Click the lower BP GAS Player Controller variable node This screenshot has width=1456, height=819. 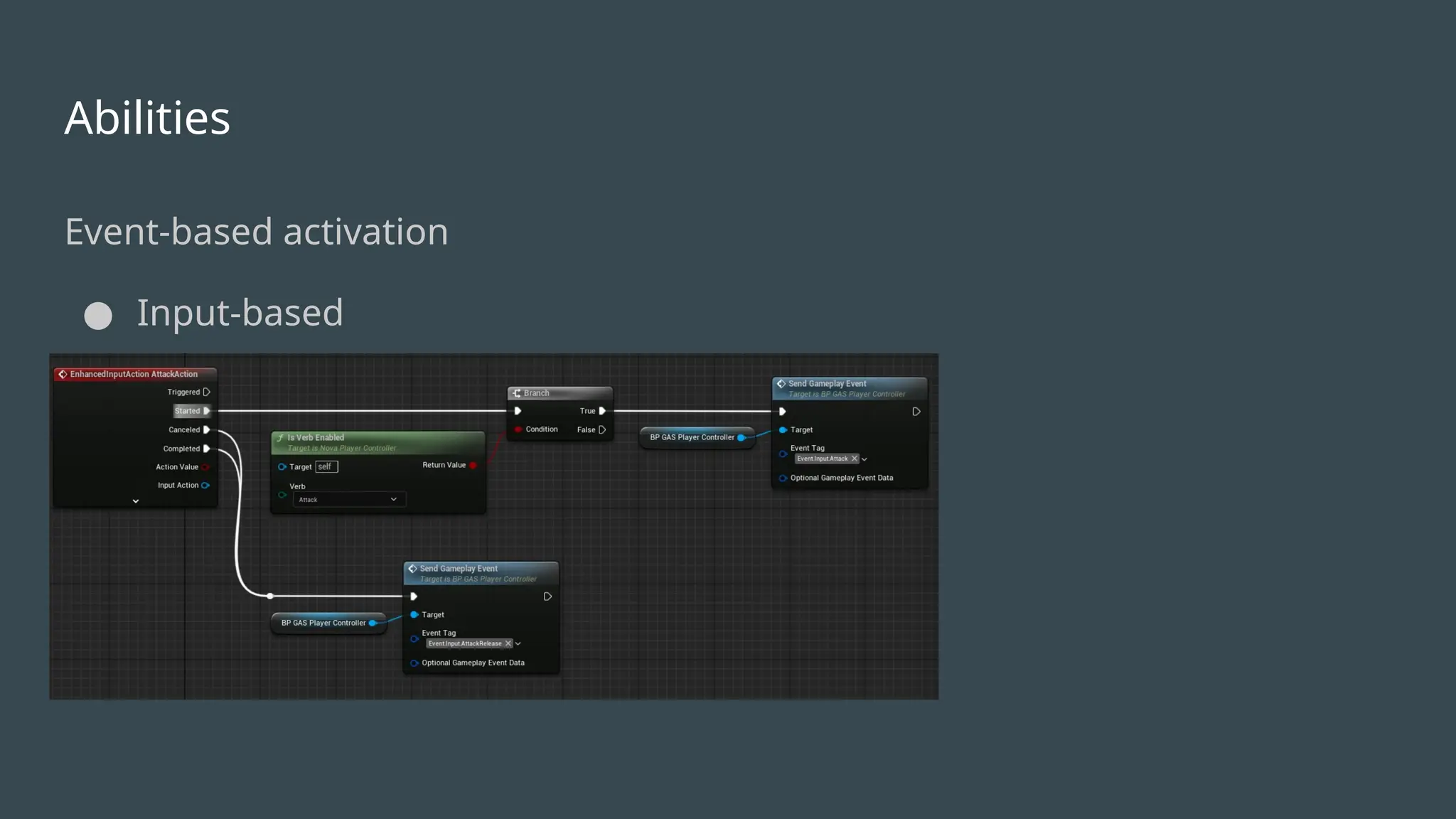point(328,623)
